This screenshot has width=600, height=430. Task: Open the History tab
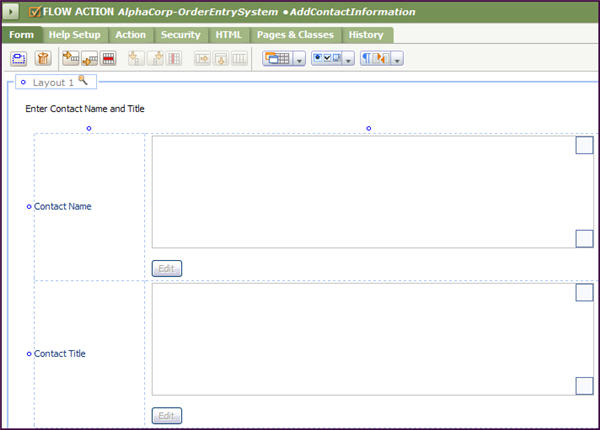(366, 35)
